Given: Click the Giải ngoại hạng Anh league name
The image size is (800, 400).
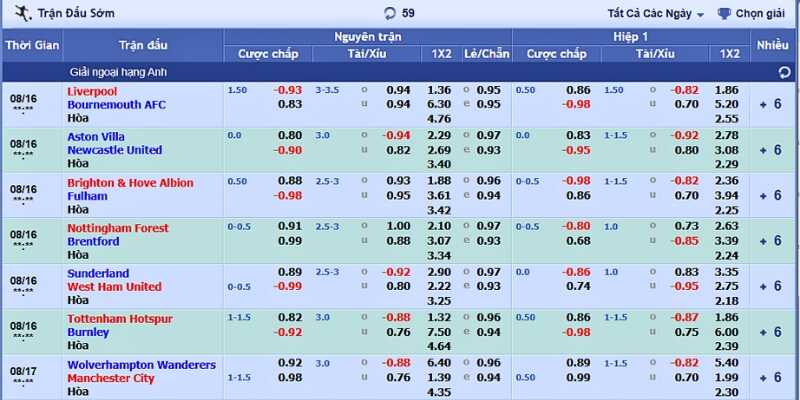Looking at the screenshot, I should click(118, 72).
